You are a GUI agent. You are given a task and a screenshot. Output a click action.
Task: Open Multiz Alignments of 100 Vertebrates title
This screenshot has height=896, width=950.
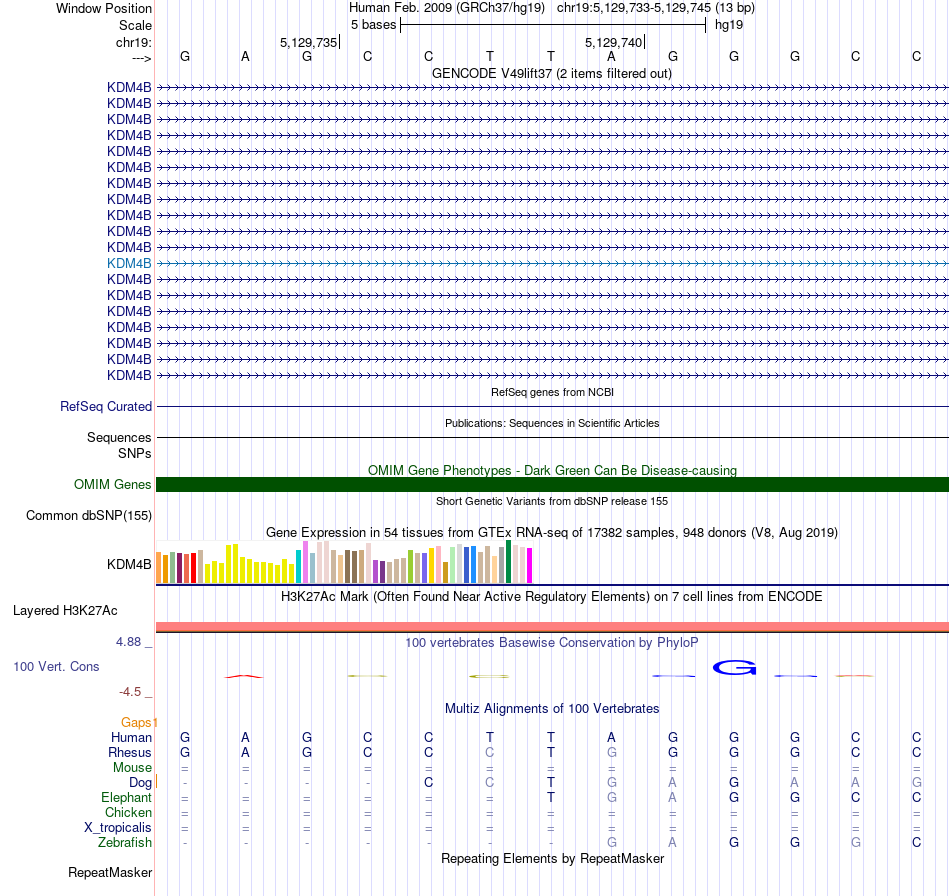(x=552, y=708)
